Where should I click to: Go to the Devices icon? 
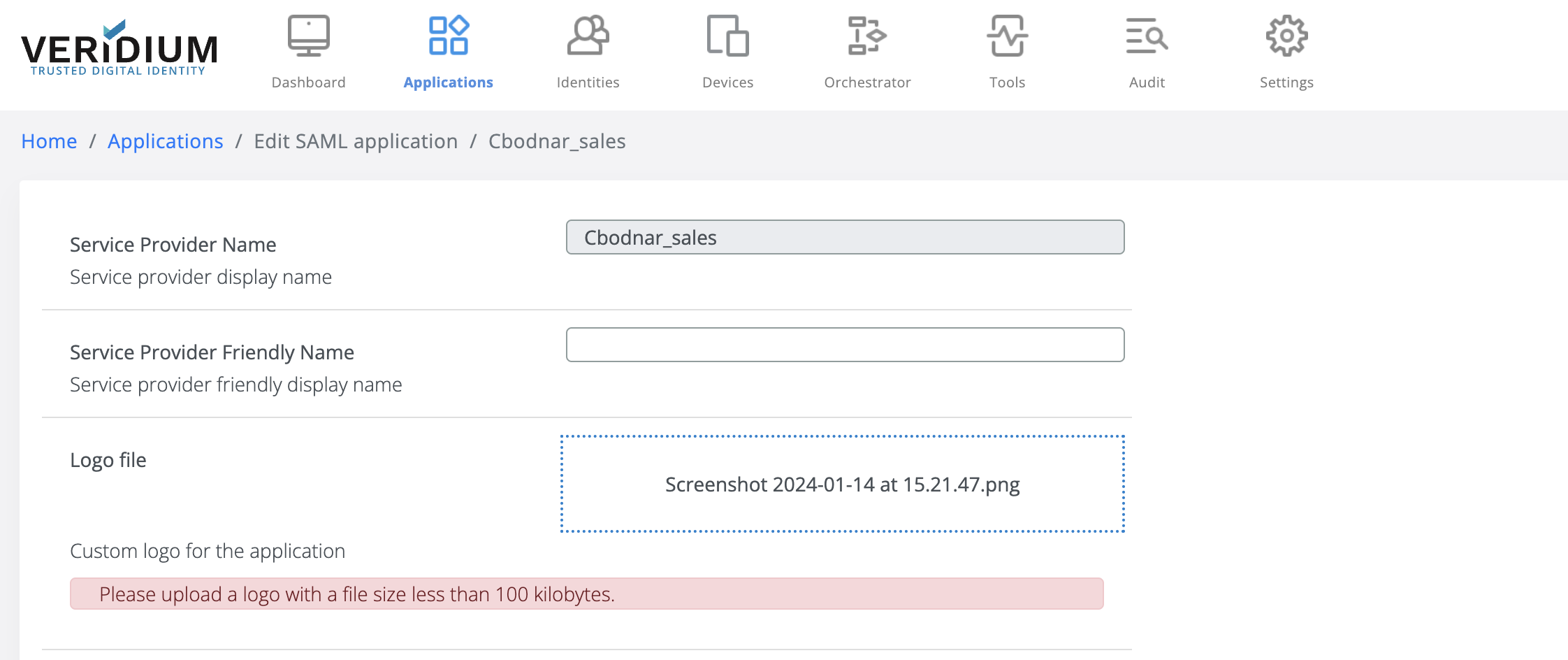pyautogui.click(x=727, y=36)
